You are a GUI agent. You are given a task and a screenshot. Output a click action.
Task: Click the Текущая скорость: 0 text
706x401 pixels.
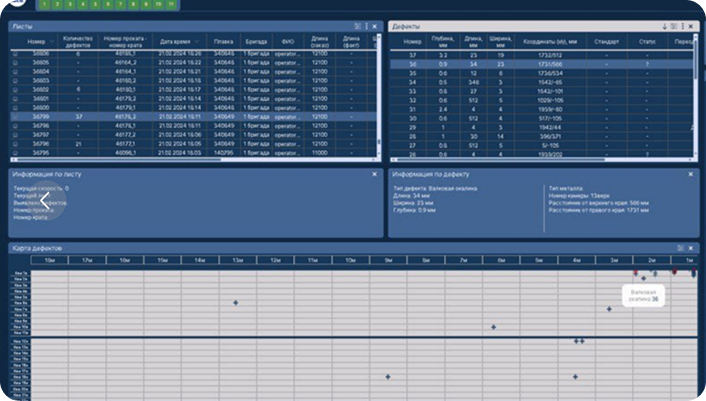pos(41,189)
